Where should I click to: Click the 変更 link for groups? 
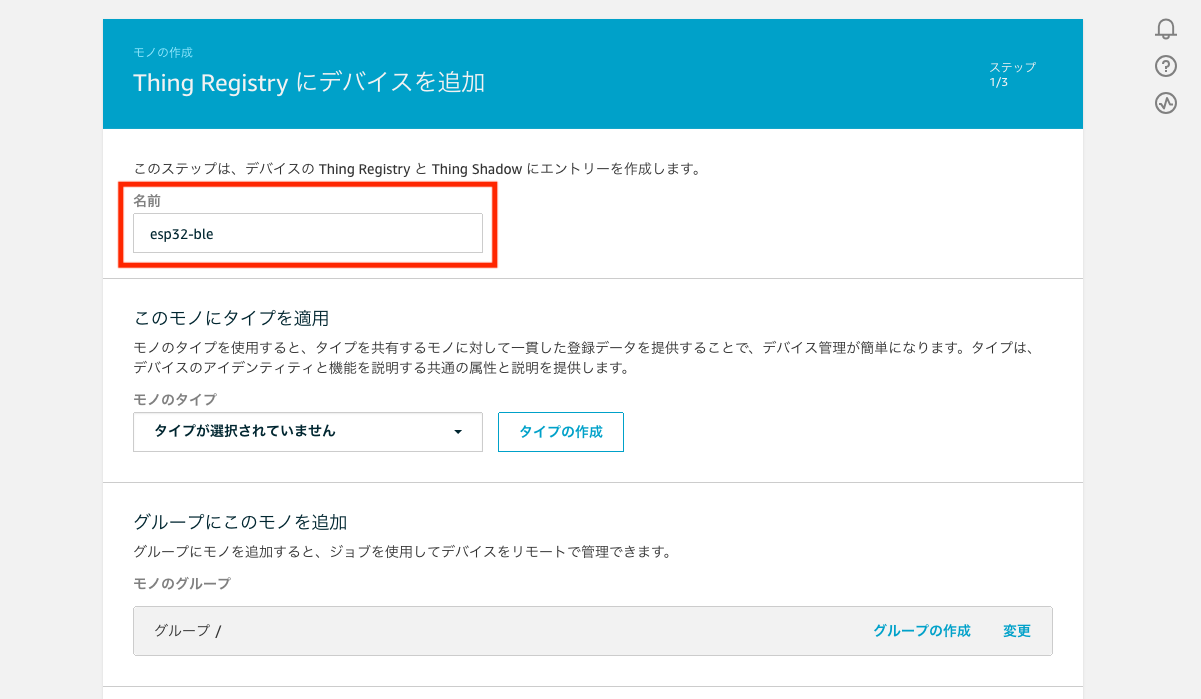point(1016,631)
